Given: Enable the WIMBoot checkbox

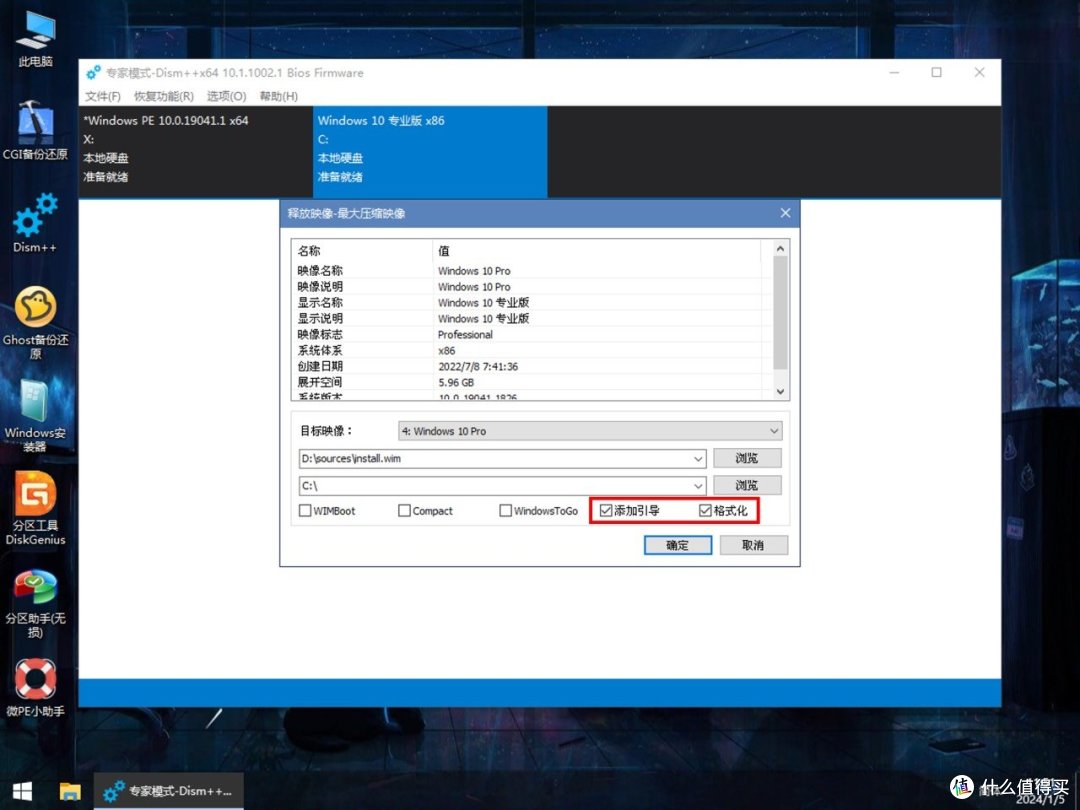Looking at the screenshot, I should (x=304, y=510).
